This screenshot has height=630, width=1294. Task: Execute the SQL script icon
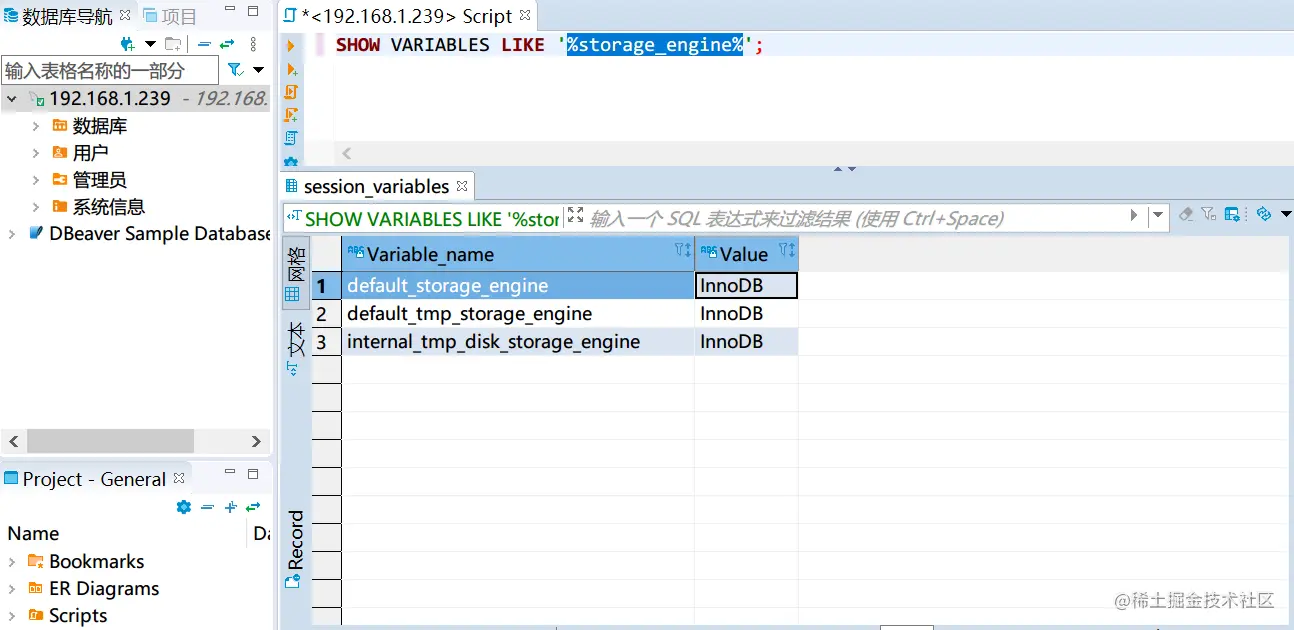(x=291, y=90)
